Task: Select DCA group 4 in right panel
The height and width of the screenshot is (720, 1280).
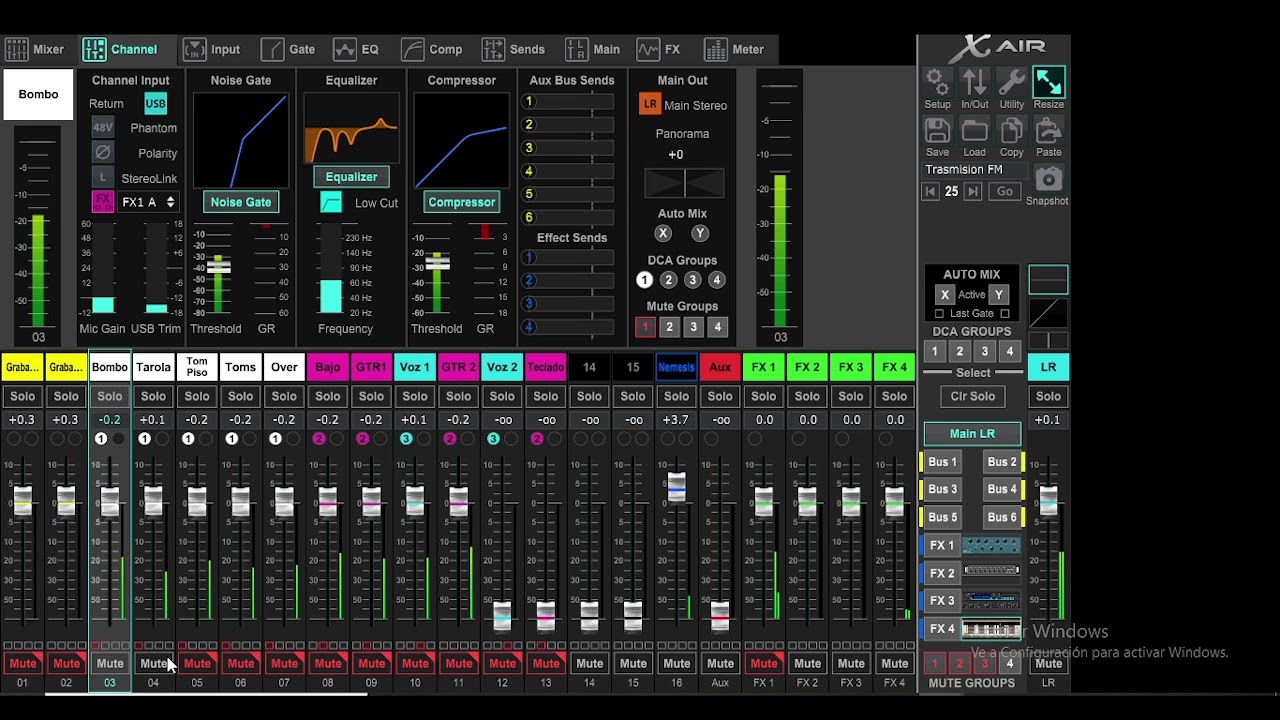Action: [1009, 351]
